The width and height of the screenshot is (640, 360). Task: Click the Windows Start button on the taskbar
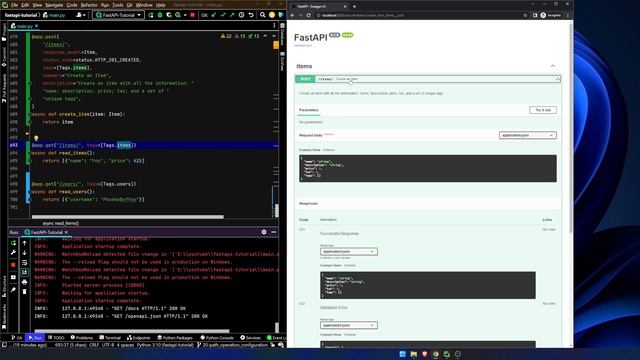click(402, 354)
